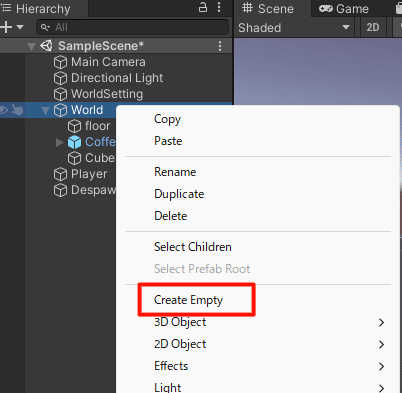Click the World cube icon
The height and width of the screenshot is (393, 402).
[60, 110]
